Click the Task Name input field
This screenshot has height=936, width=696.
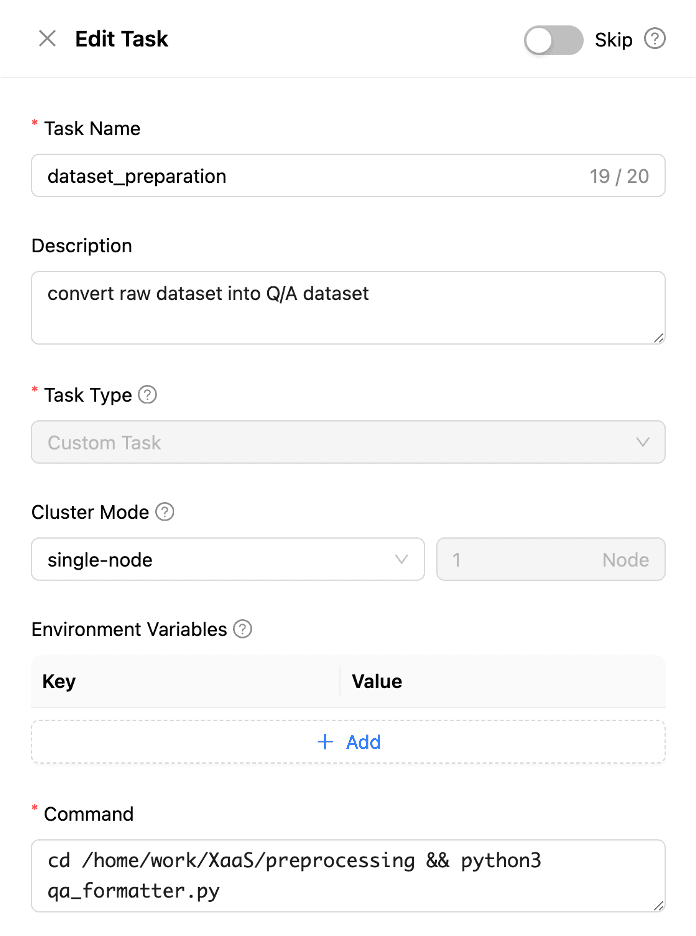point(348,176)
